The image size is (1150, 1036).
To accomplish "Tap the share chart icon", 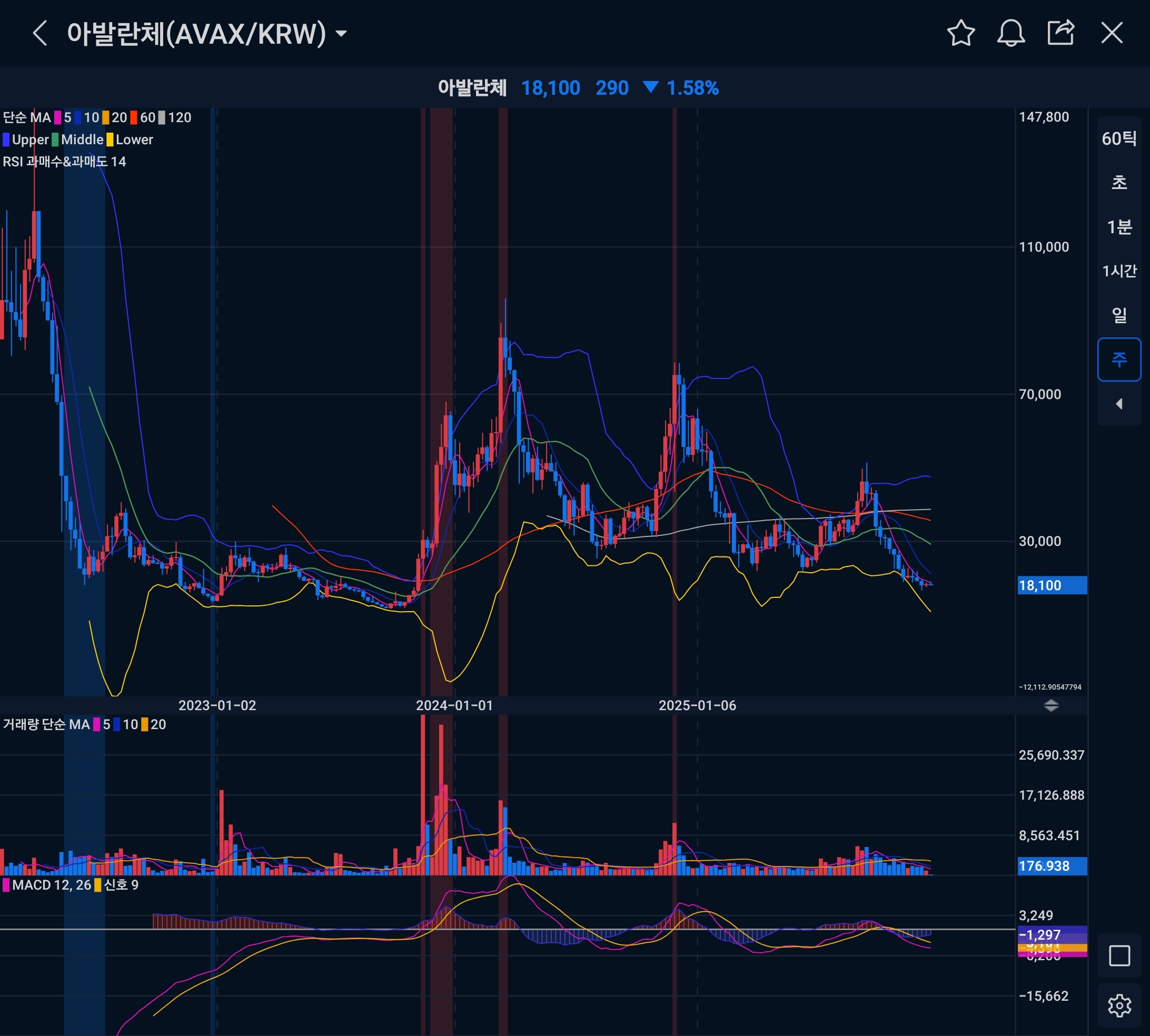I will [1060, 33].
